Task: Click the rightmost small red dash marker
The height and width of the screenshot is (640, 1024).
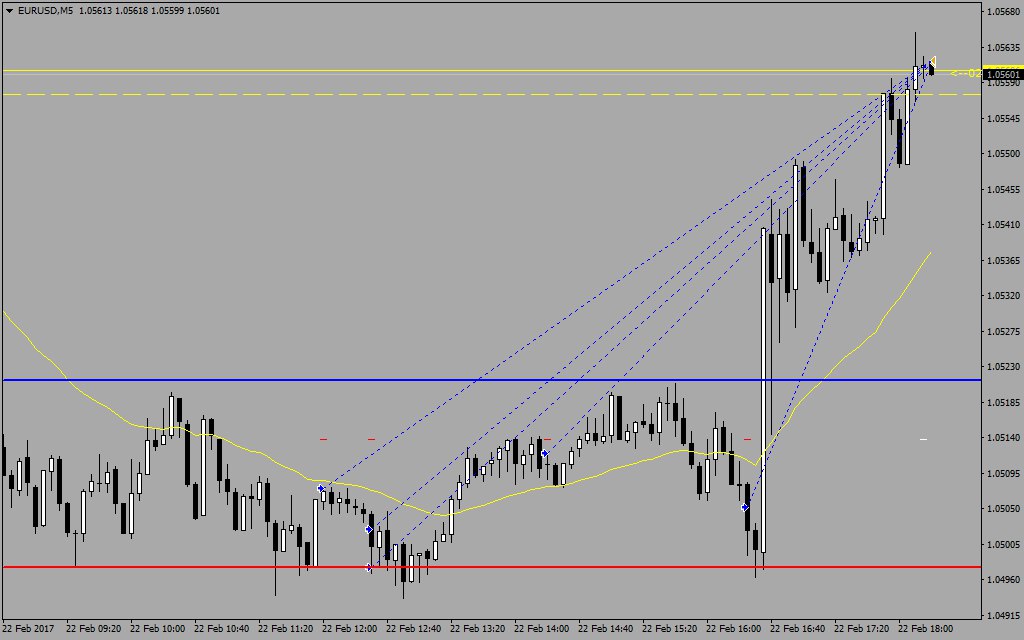Action: click(x=748, y=439)
